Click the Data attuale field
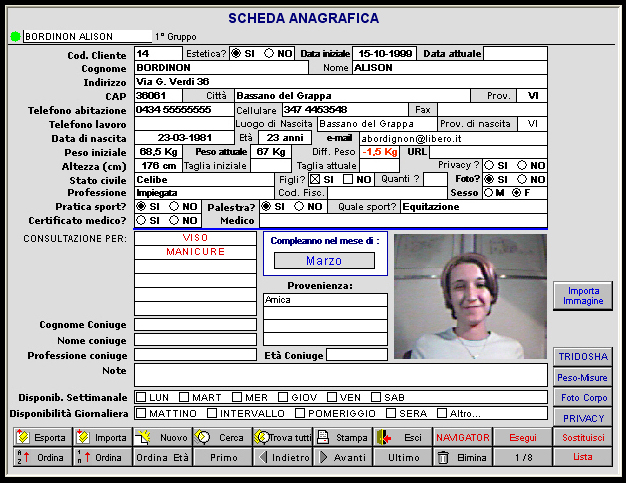The height and width of the screenshot is (483, 626). pyautogui.click(x=515, y=53)
